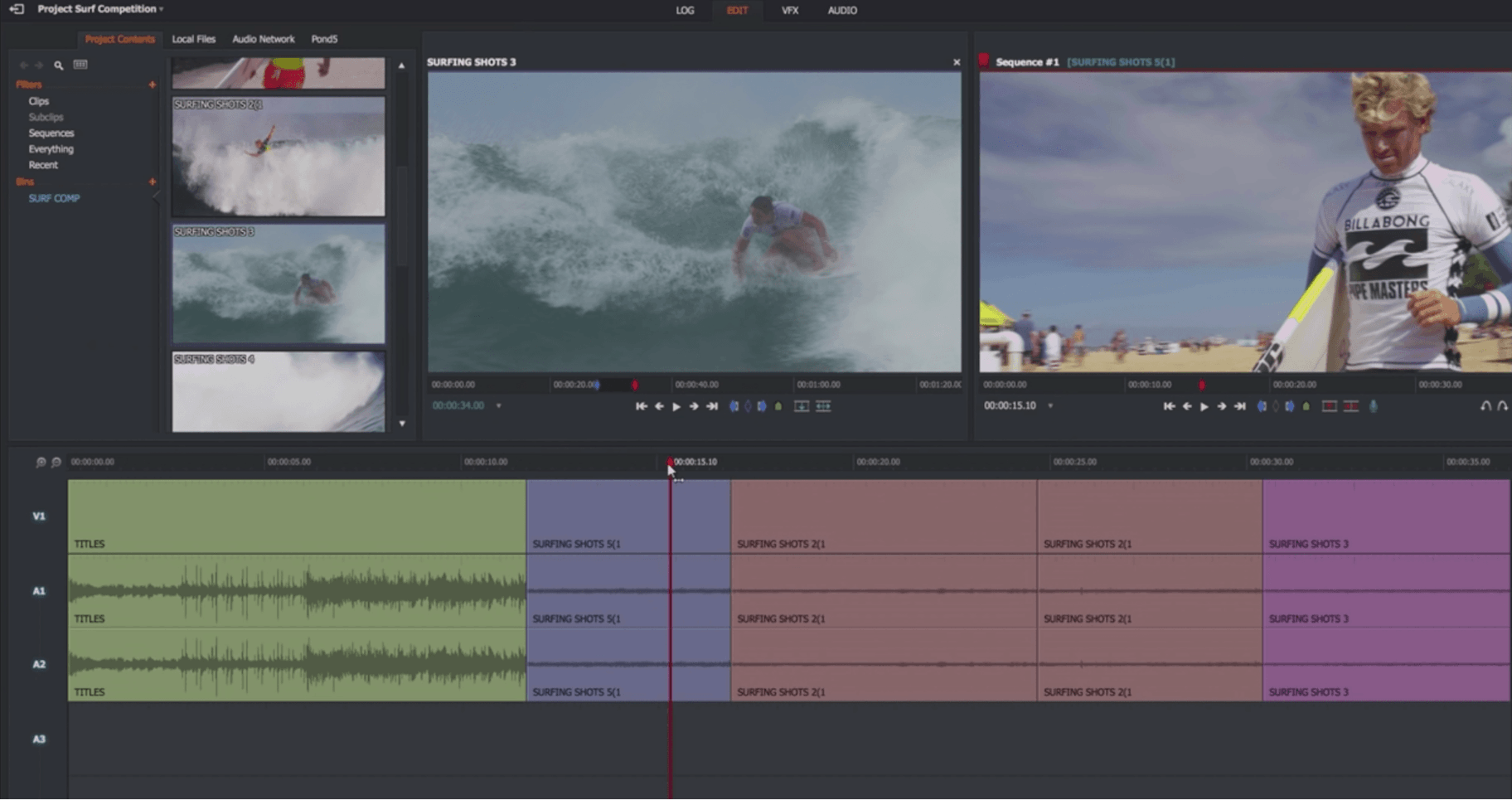Open the search tool in project panel
The image size is (1512, 800).
[59, 65]
